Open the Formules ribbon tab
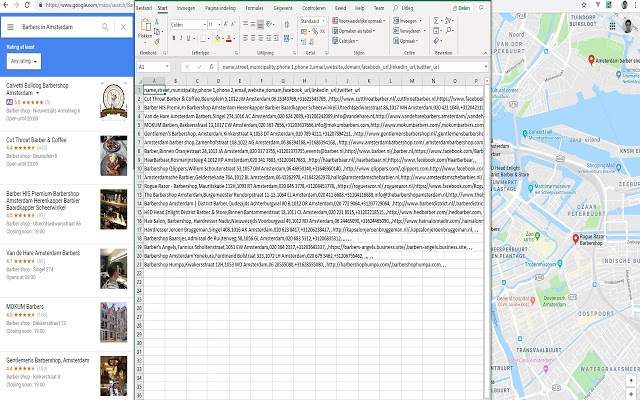Screen dimensions: 640x400 click(255, 6)
